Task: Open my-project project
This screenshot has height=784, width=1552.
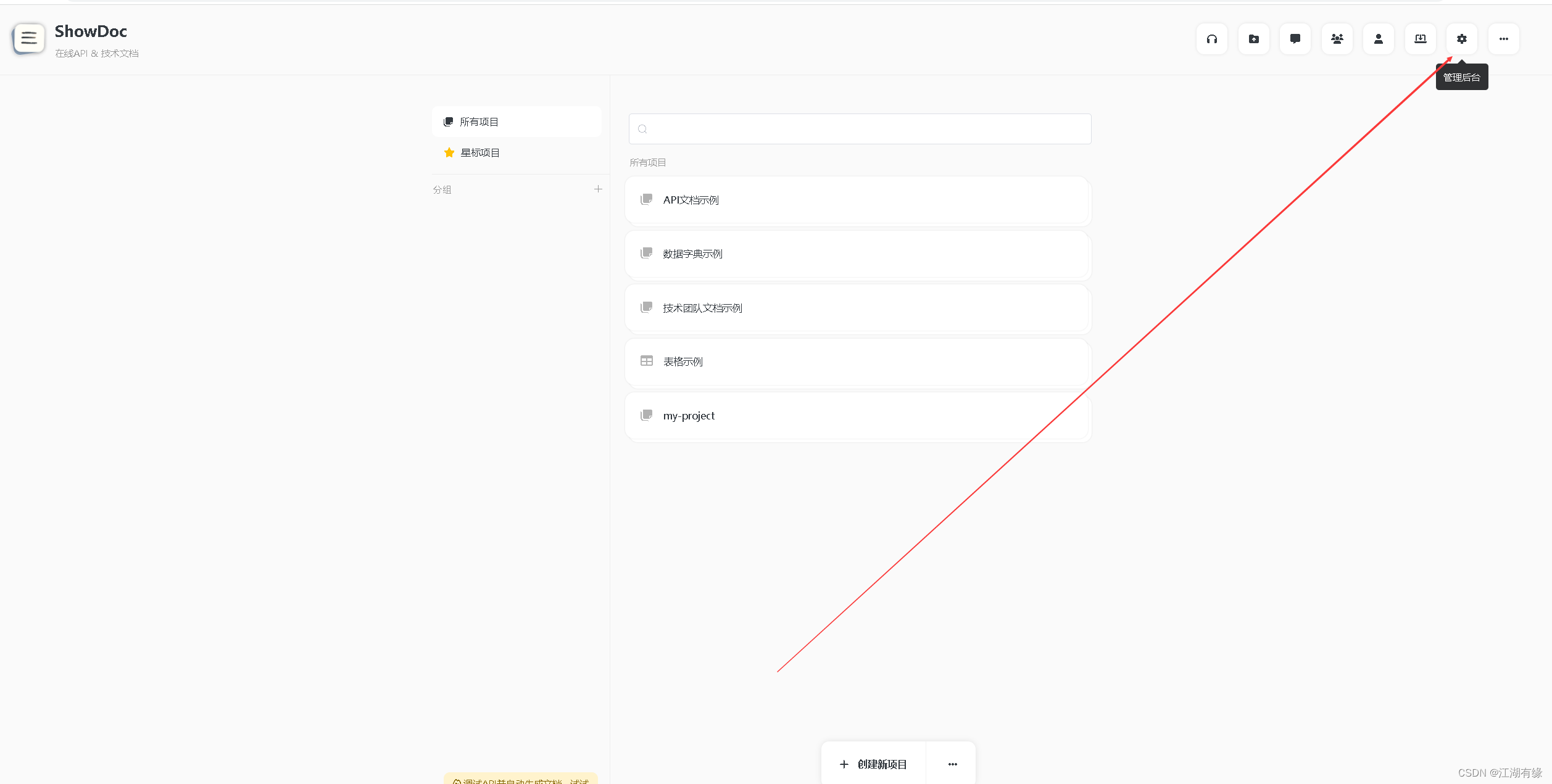Action: pyautogui.click(x=688, y=415)
